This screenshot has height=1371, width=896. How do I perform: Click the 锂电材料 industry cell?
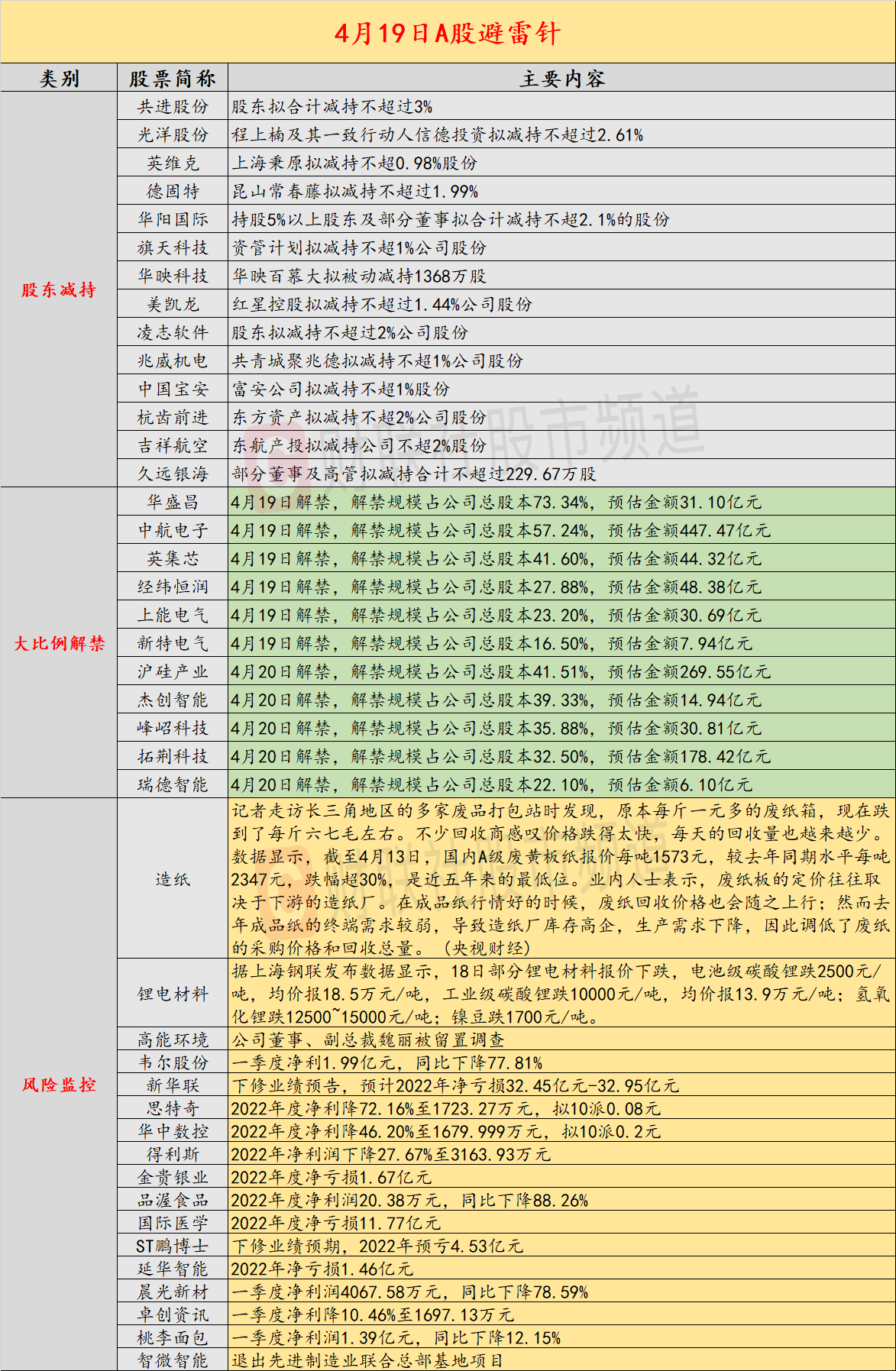coord(173,994)
